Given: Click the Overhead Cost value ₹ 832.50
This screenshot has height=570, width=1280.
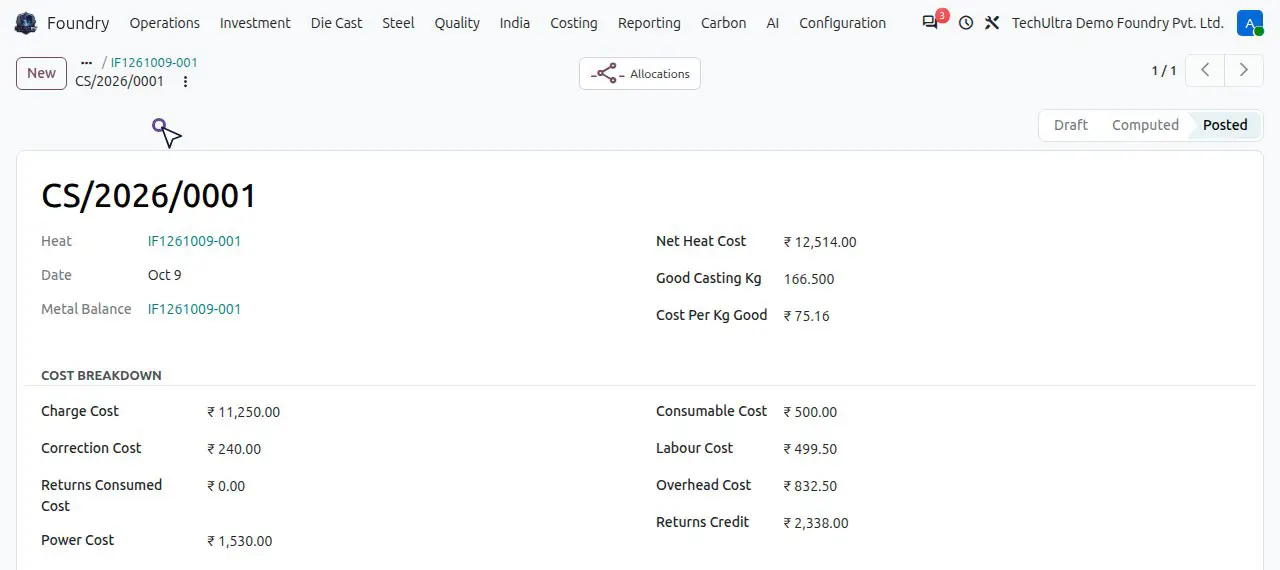Looking at the screenshot, I should click(x=810, y=486).
